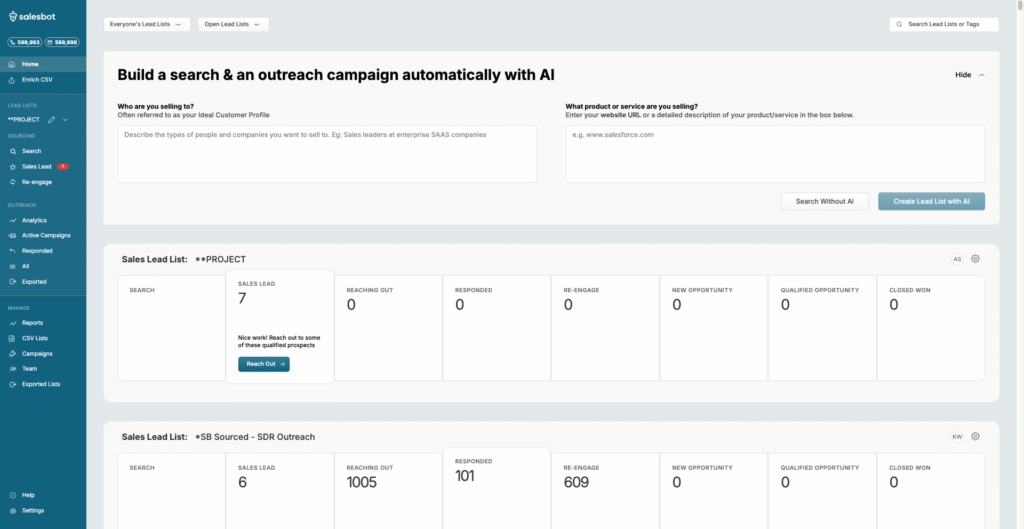Expand the Open Lead Lists dropdown
The image size is (1024, 529).
coord(233,24)
